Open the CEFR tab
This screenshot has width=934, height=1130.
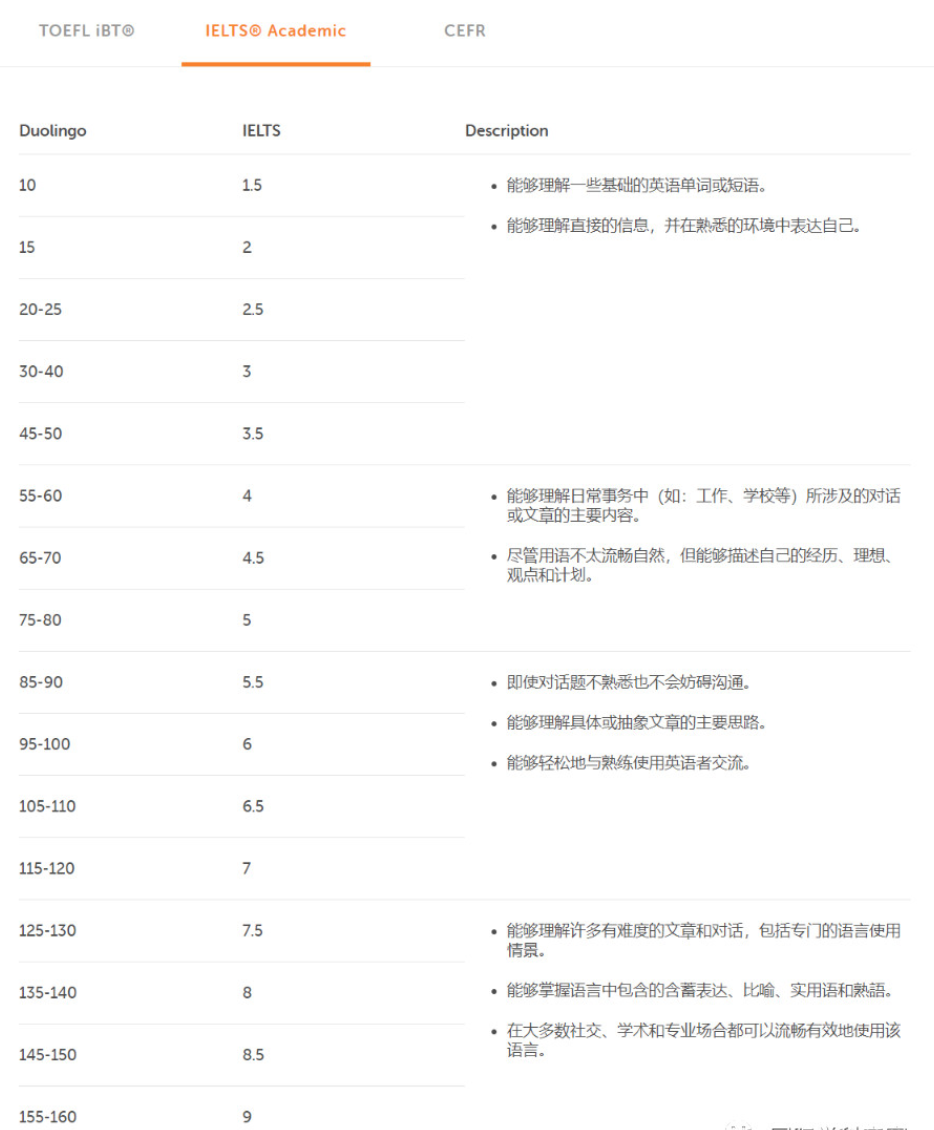pyautogui.click(x=465, y=31)
